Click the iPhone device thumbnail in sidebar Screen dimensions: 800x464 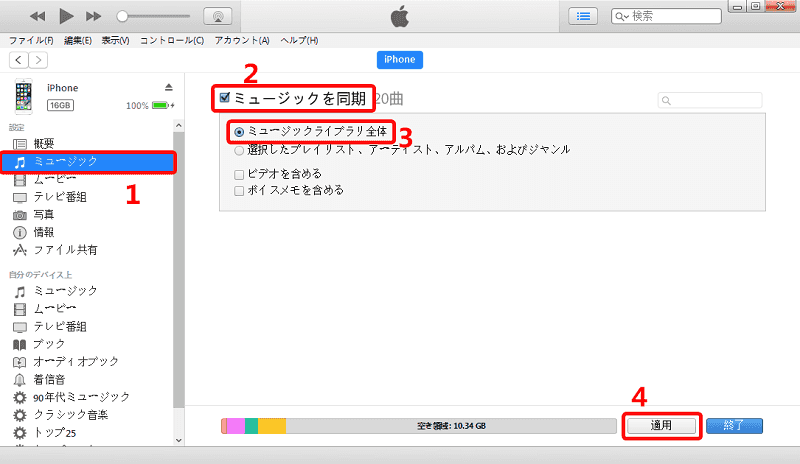coord(23,96)
